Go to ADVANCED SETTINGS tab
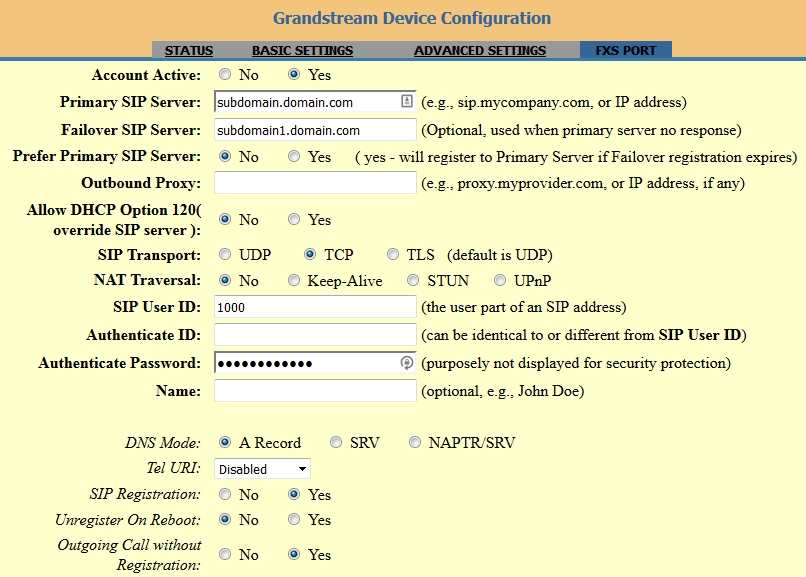Viewport: 806px width, 577px height. pyautogui.click(x=480, y=50)
